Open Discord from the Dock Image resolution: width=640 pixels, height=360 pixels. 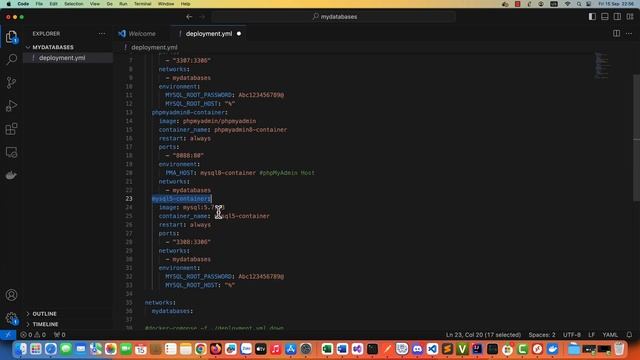(417, 349)
